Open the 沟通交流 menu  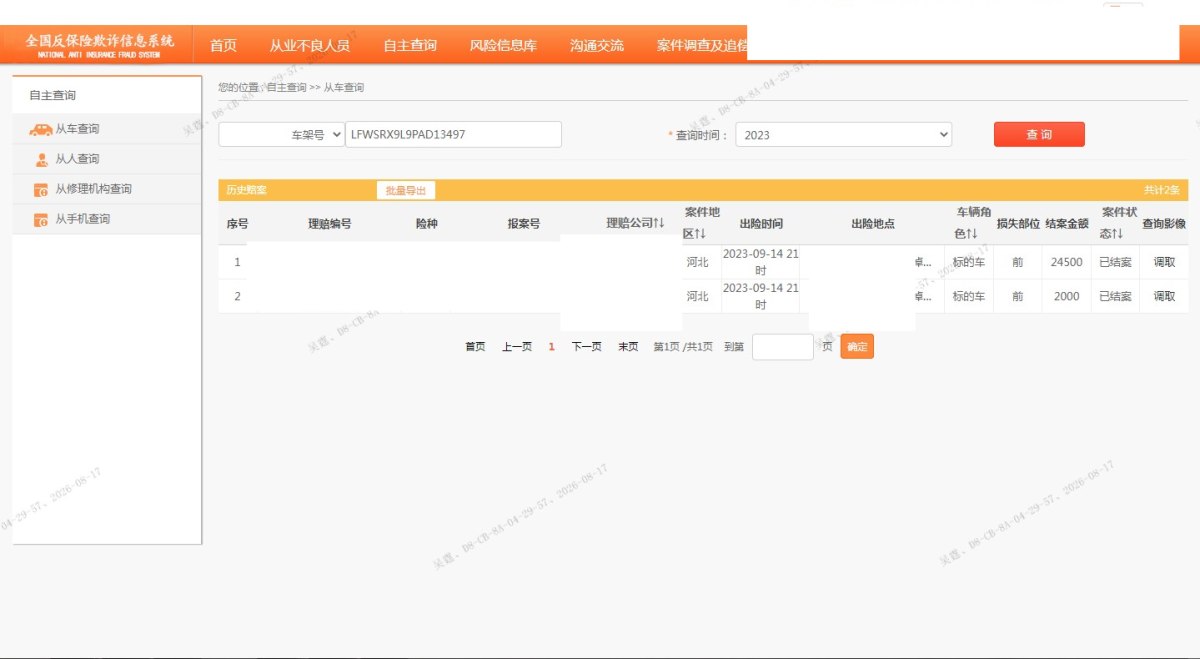[x=597, y=45]
